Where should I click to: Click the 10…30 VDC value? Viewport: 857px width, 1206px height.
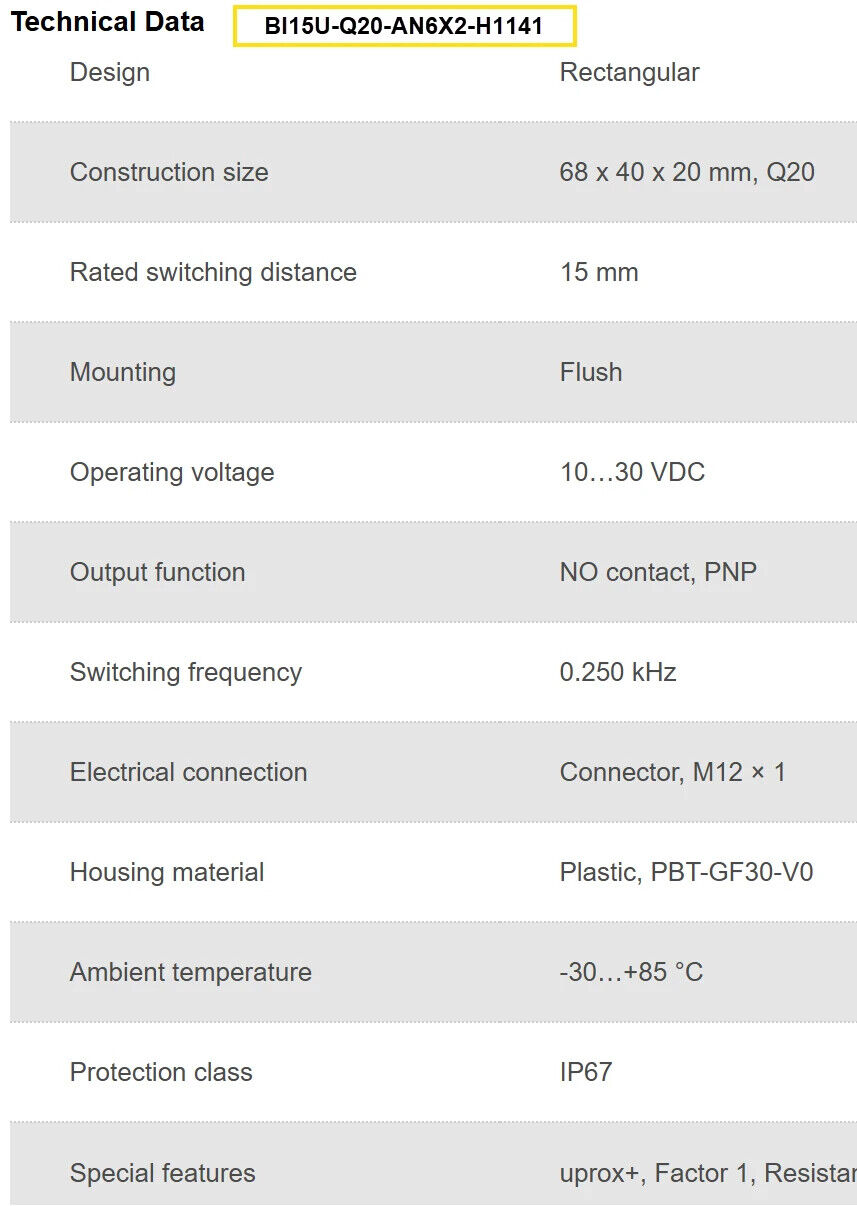(632, 472)
